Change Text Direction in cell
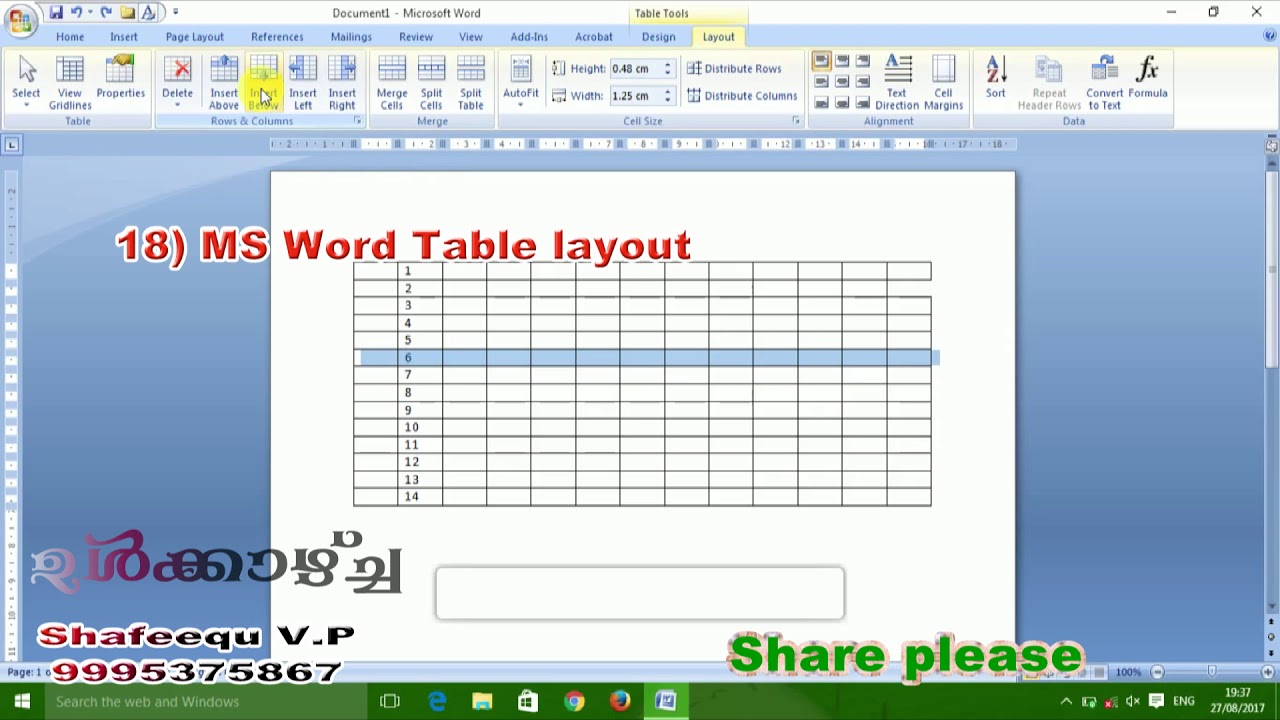Image resolution: width=1280 pixels, height=720 pixels. 897,82
